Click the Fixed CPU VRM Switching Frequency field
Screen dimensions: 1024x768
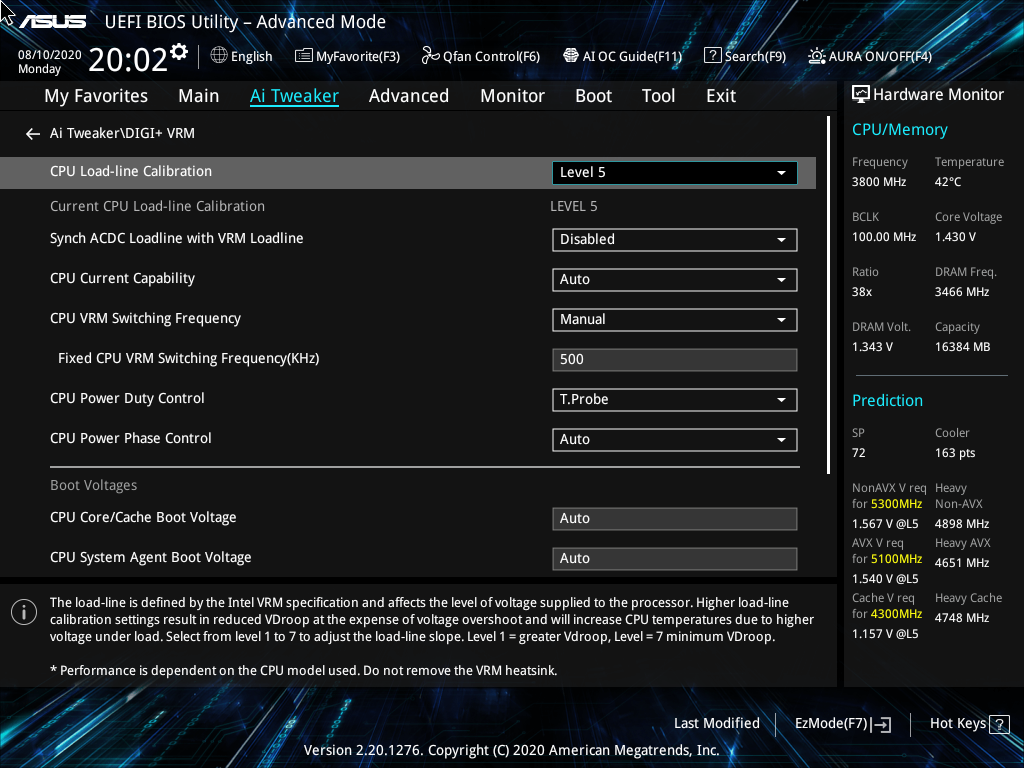(x=675, y=360)
